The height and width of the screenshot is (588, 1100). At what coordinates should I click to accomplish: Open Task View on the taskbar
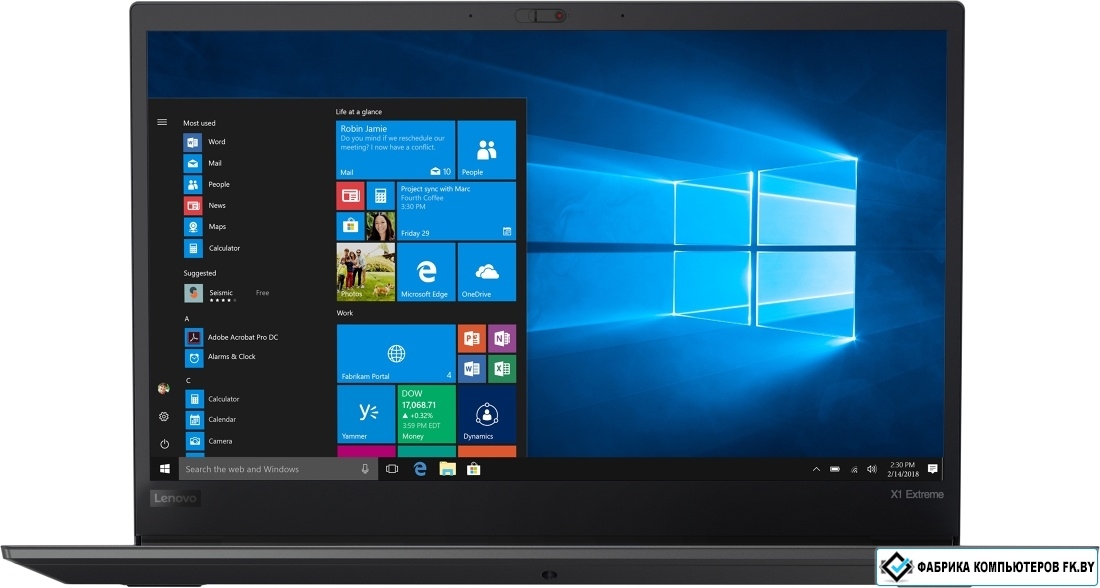[392, 469]
